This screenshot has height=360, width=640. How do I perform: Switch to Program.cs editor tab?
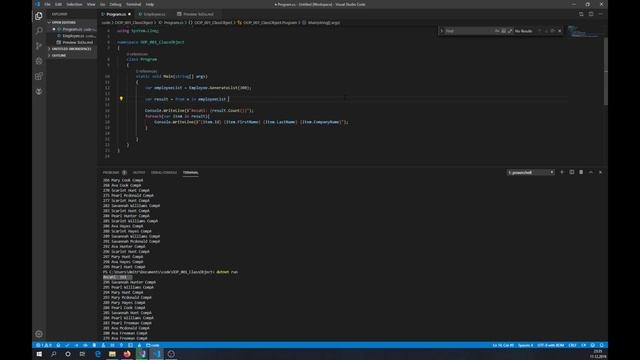116,14
